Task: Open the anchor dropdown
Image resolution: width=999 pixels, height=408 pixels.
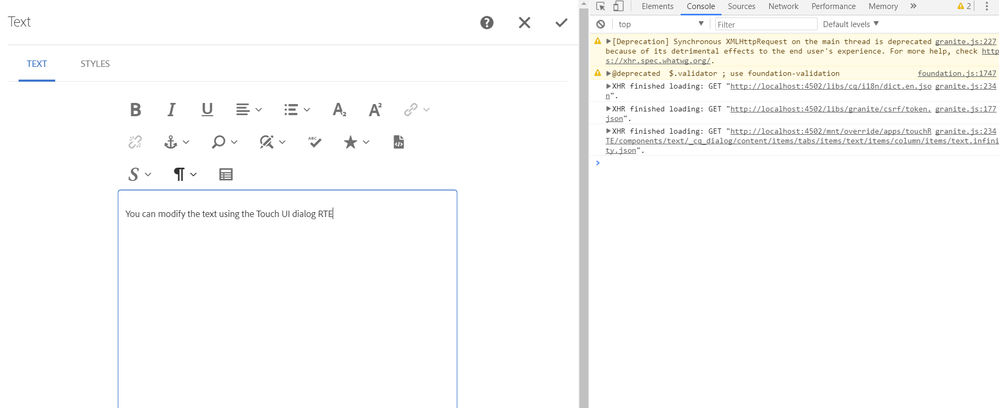Action: tap(176, 142)
